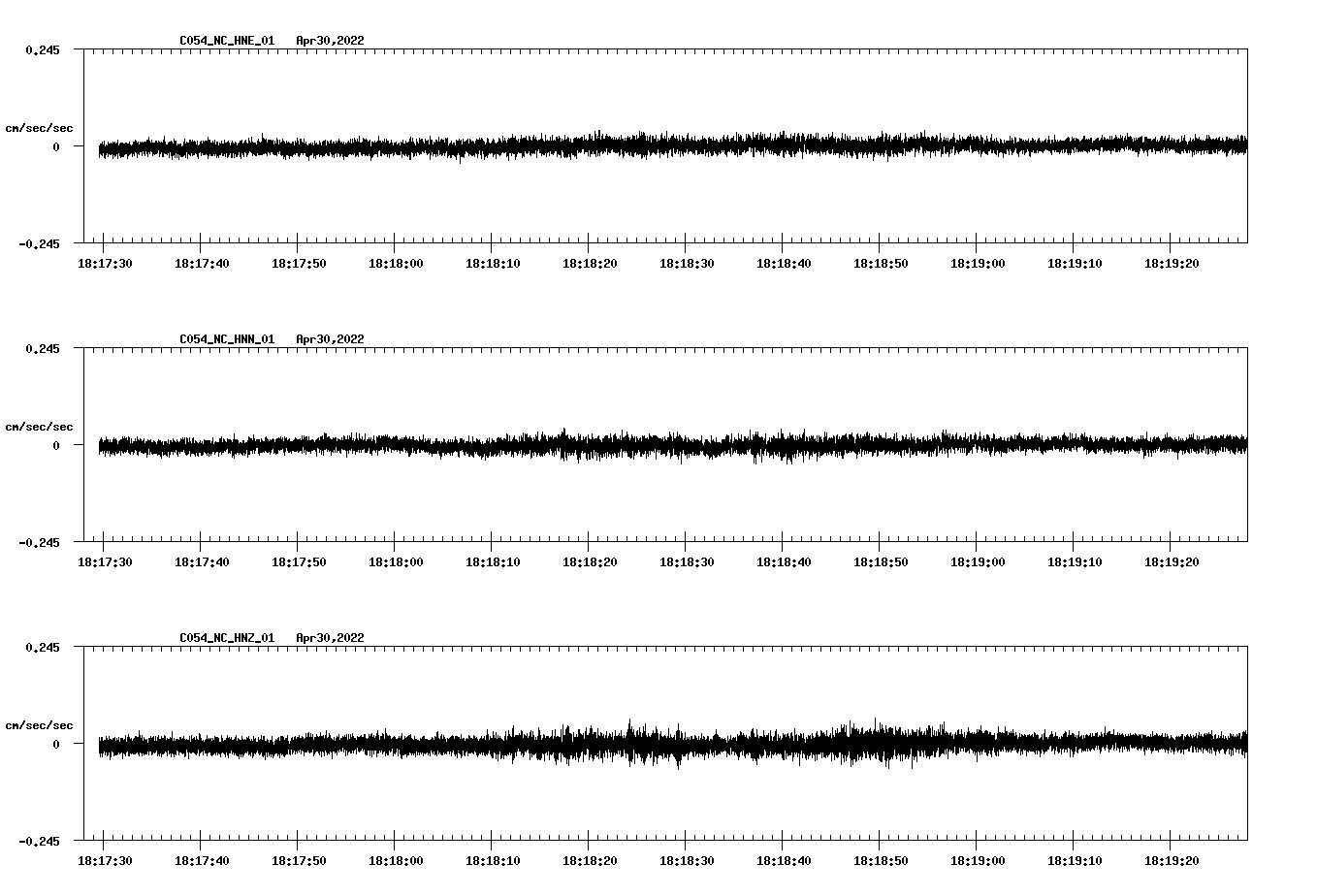Click the zero axis label on HNZ plot

click(x=56, y=744)
